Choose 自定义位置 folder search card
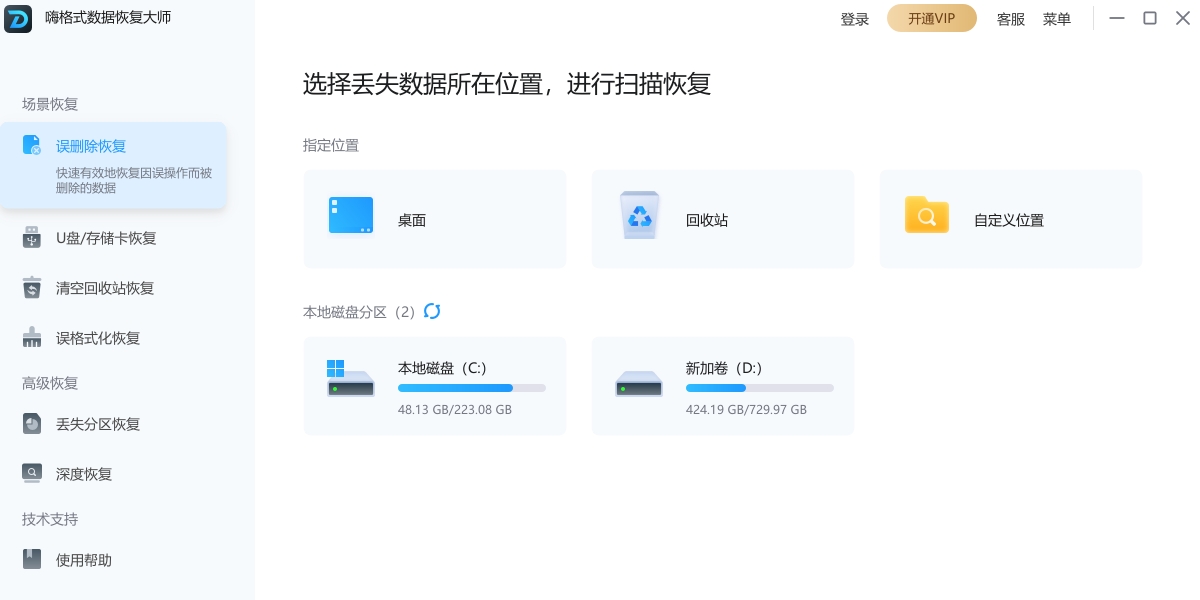 [x=1010, y=219]
